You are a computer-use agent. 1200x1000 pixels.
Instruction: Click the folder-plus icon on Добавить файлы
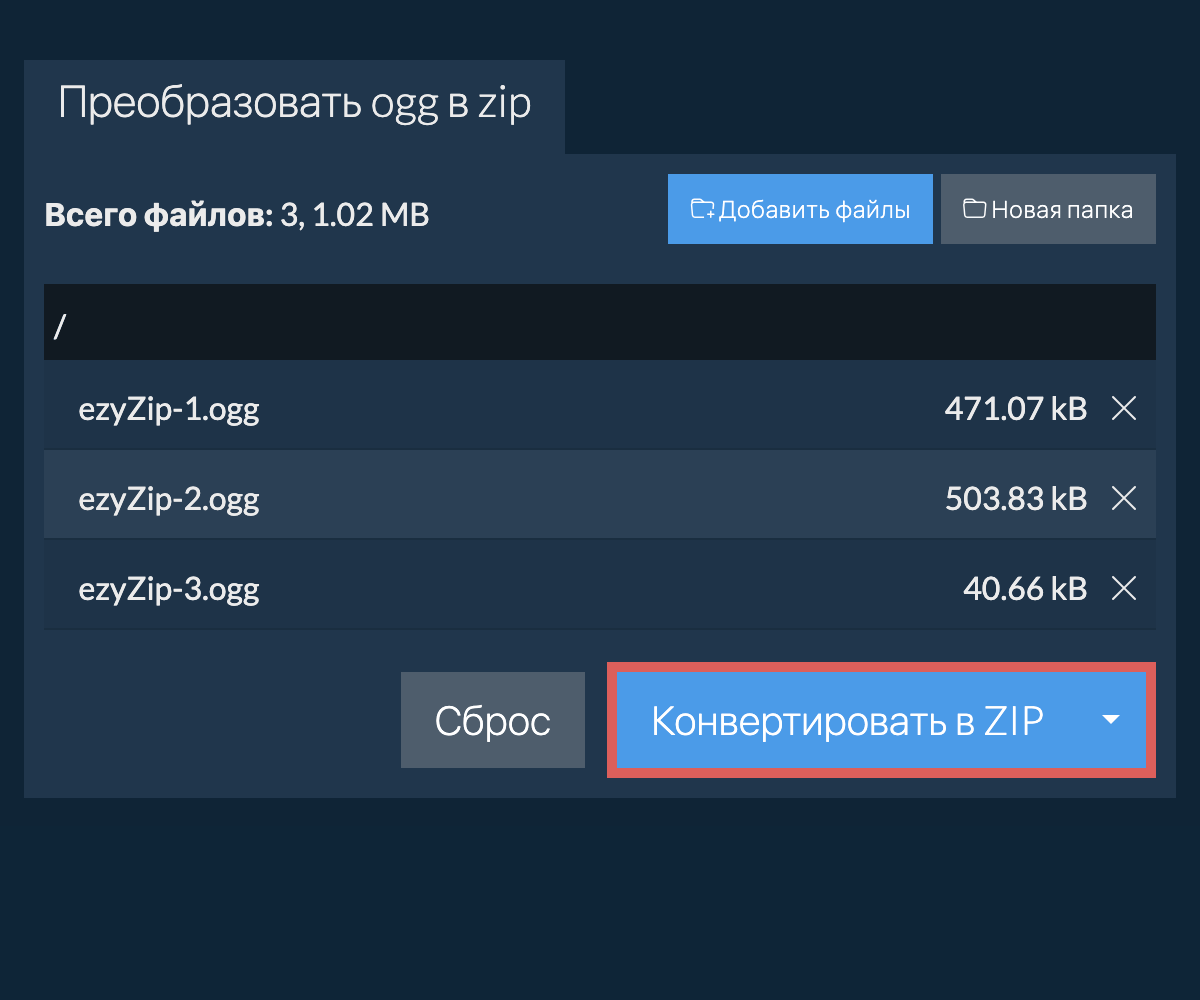click(x=703, y=210)
